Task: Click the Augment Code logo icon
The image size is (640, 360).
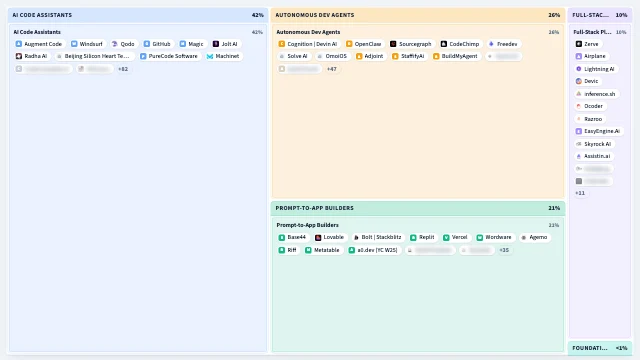Action: (x=19, y=44)
